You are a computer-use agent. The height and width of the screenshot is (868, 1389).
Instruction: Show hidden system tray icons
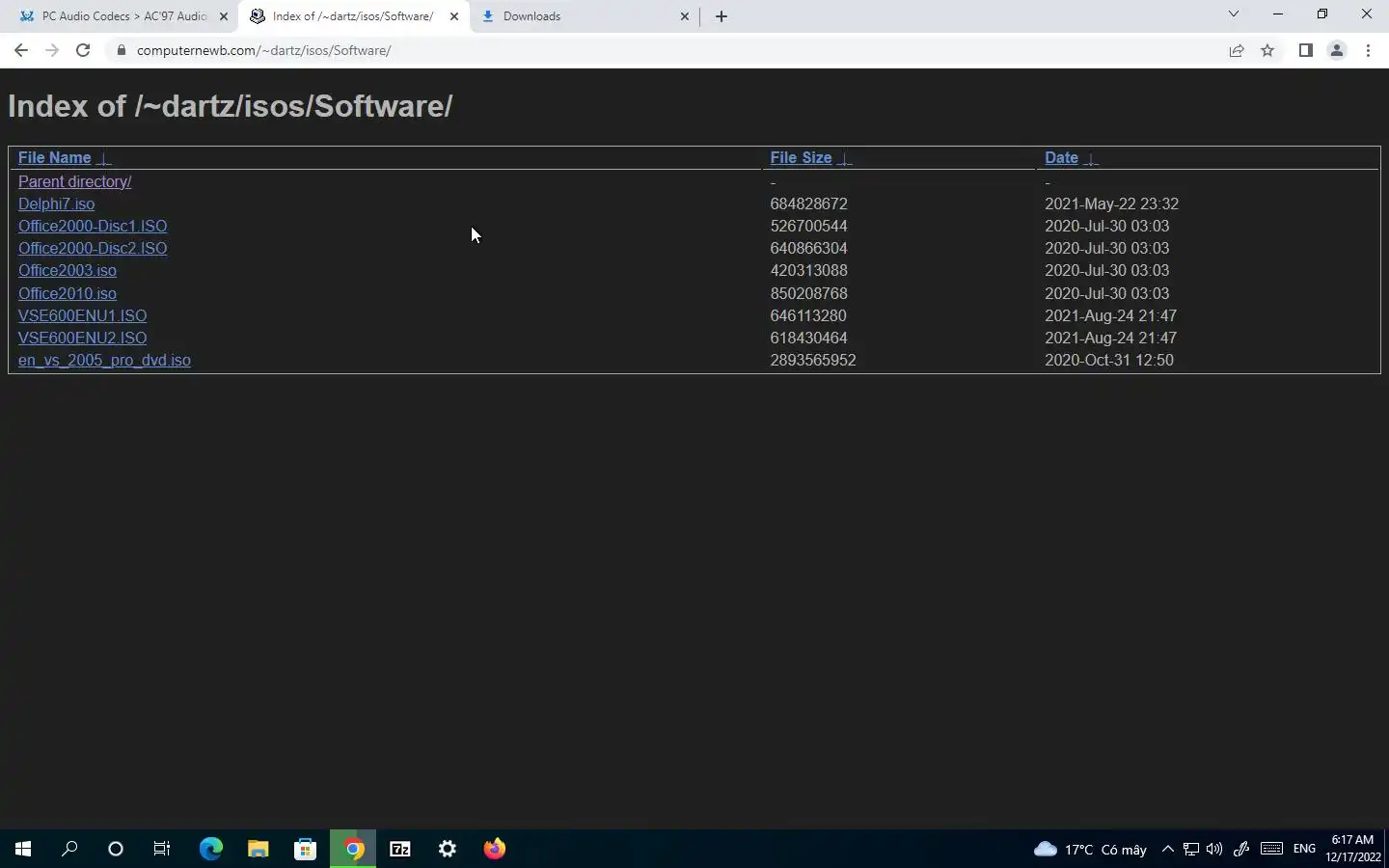1167,849
